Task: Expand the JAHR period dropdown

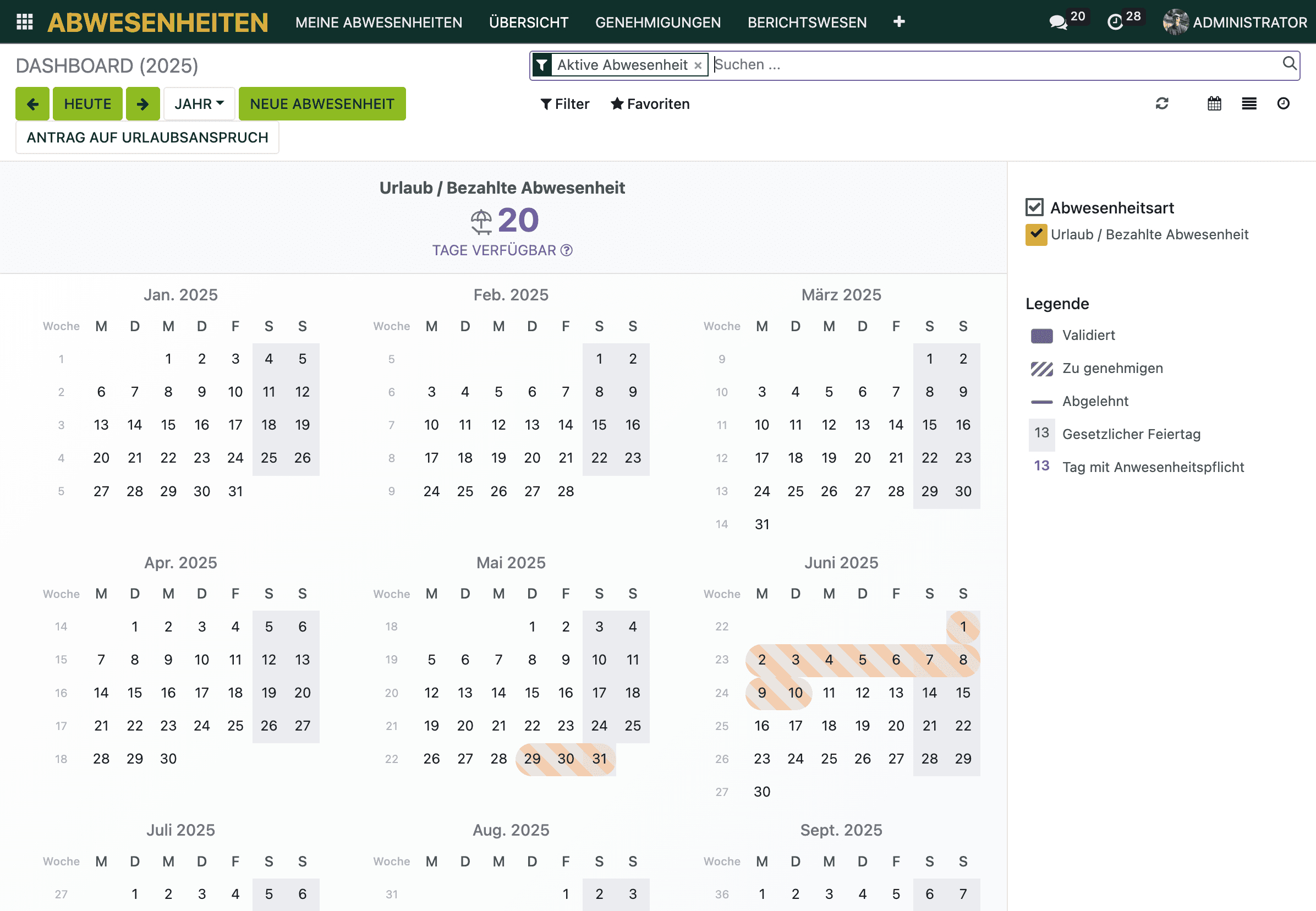Action: [199, 104]
